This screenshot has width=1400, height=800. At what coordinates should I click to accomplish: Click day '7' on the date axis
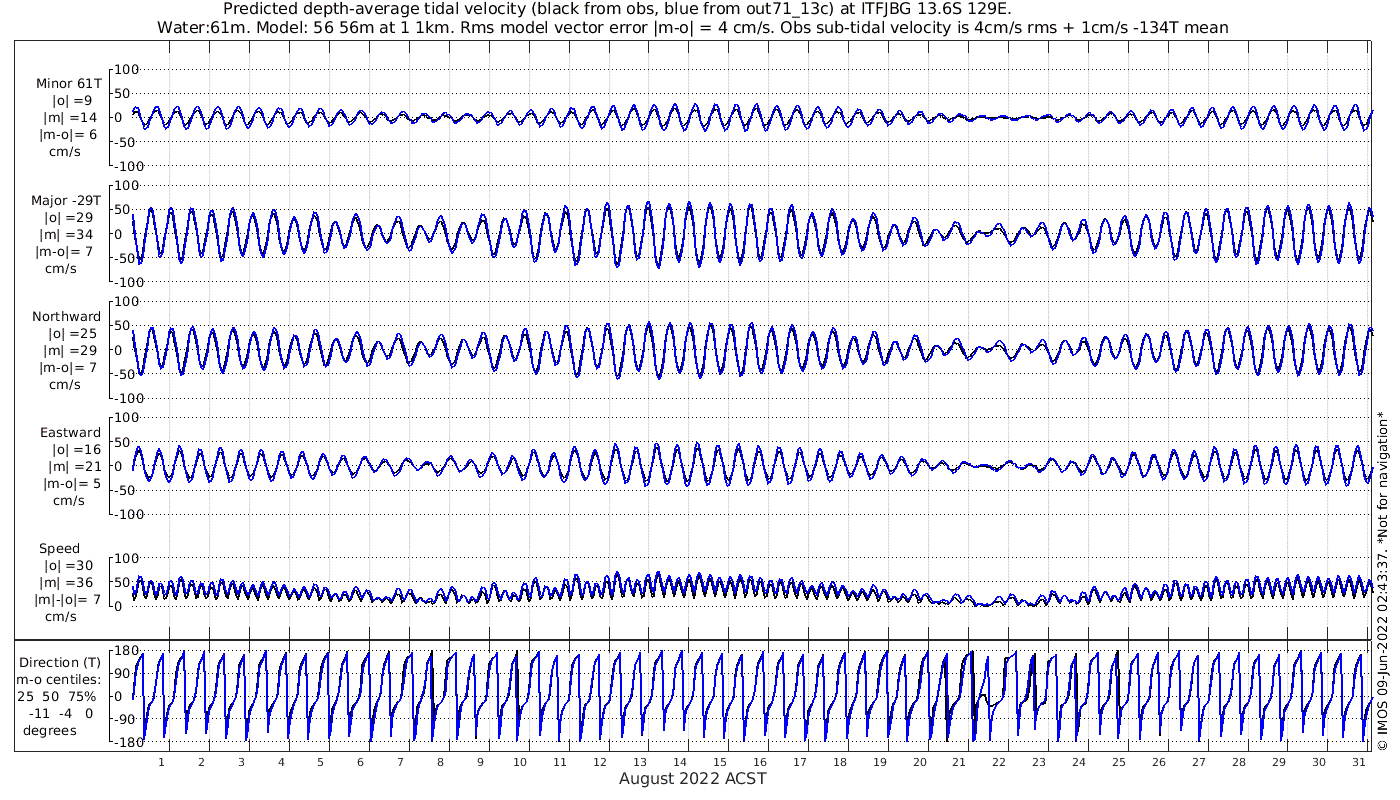coord(400,762)
